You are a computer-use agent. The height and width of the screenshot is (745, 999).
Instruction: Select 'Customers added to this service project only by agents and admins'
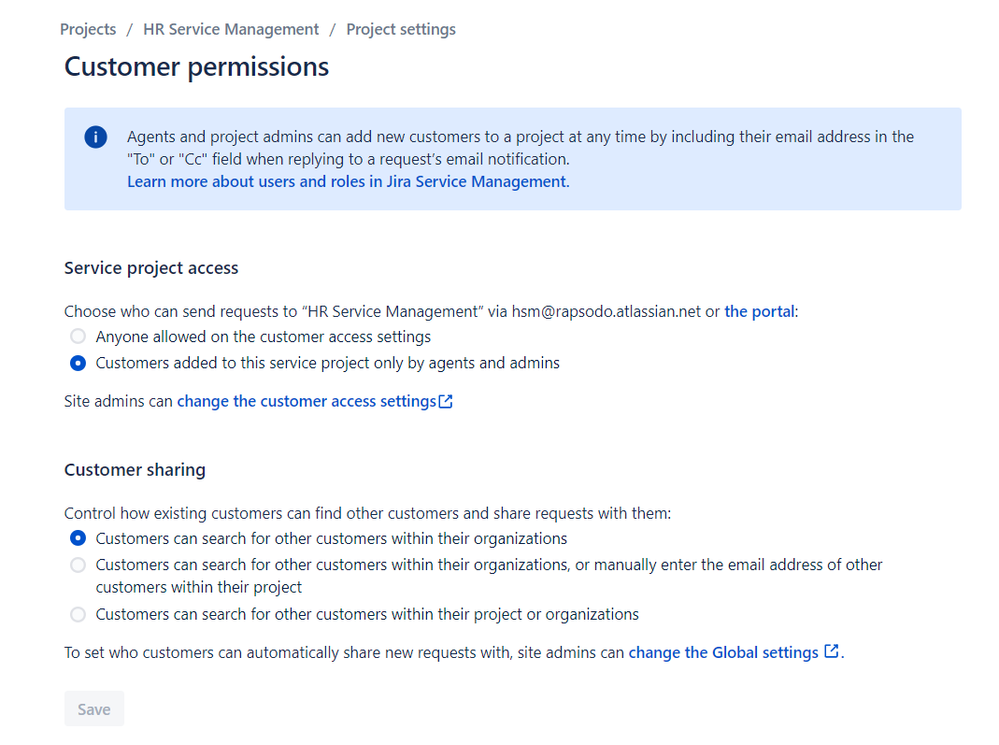pos(77,363)
